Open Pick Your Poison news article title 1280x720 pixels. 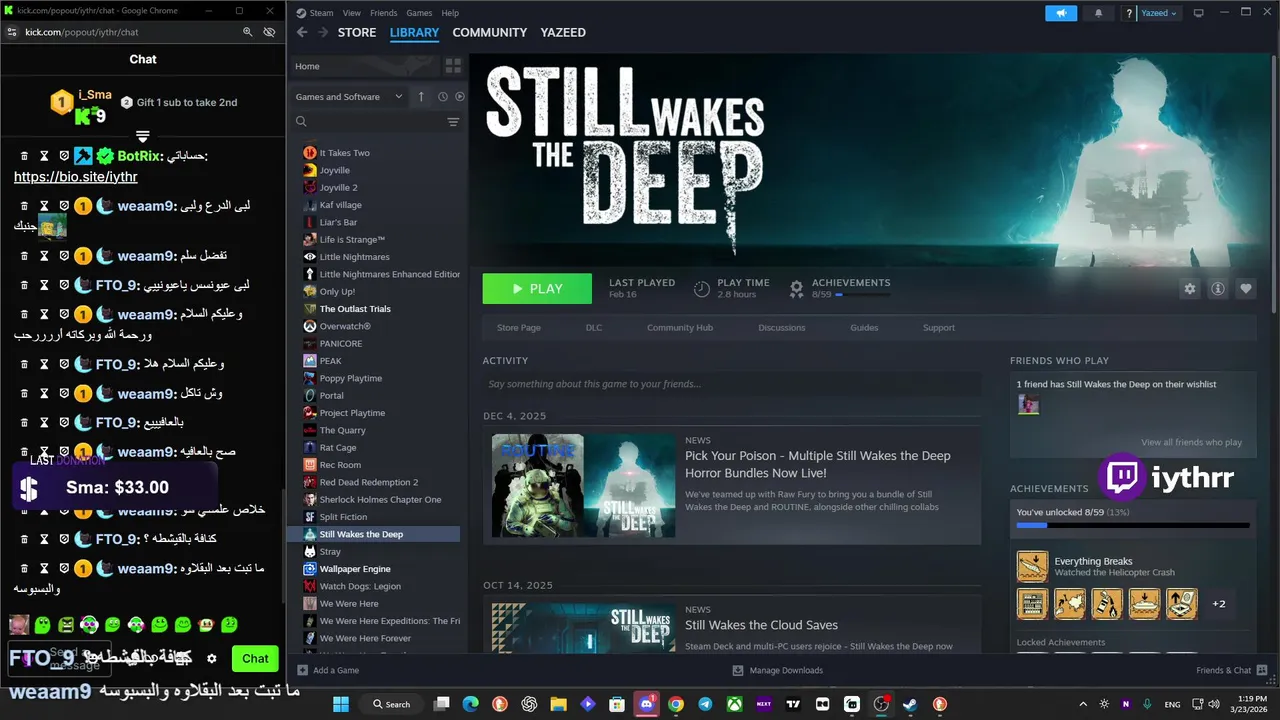click(818, 464)
